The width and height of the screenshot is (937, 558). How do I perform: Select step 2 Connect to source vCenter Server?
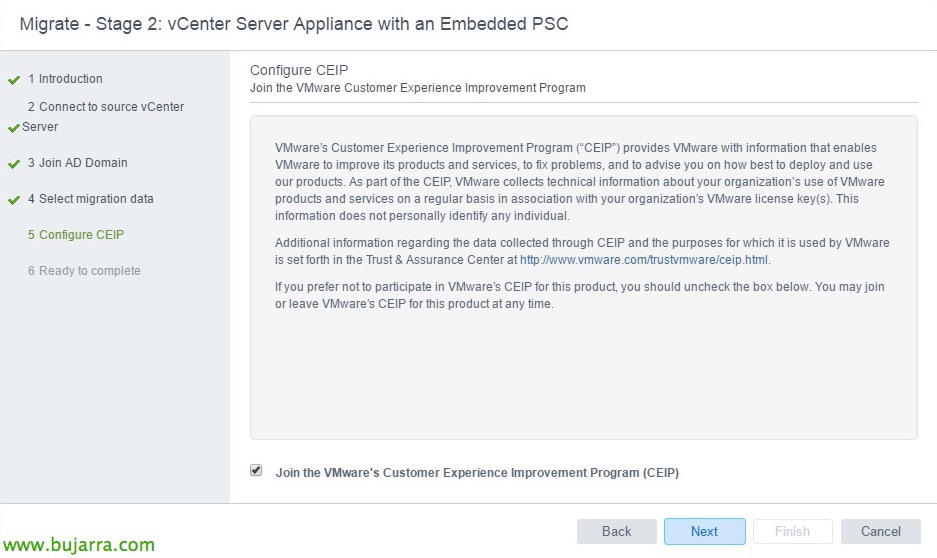pos(105,107)
